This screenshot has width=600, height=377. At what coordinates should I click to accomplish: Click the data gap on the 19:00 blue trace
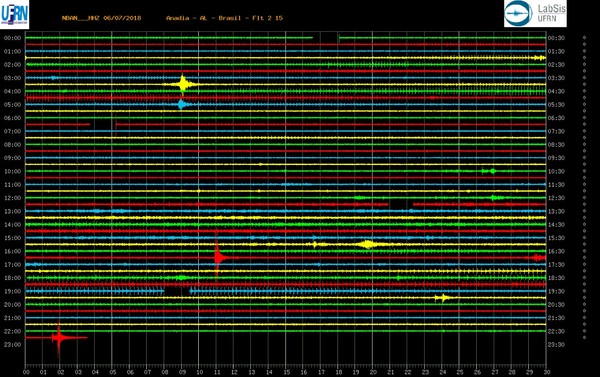click(x=177, y=291)
